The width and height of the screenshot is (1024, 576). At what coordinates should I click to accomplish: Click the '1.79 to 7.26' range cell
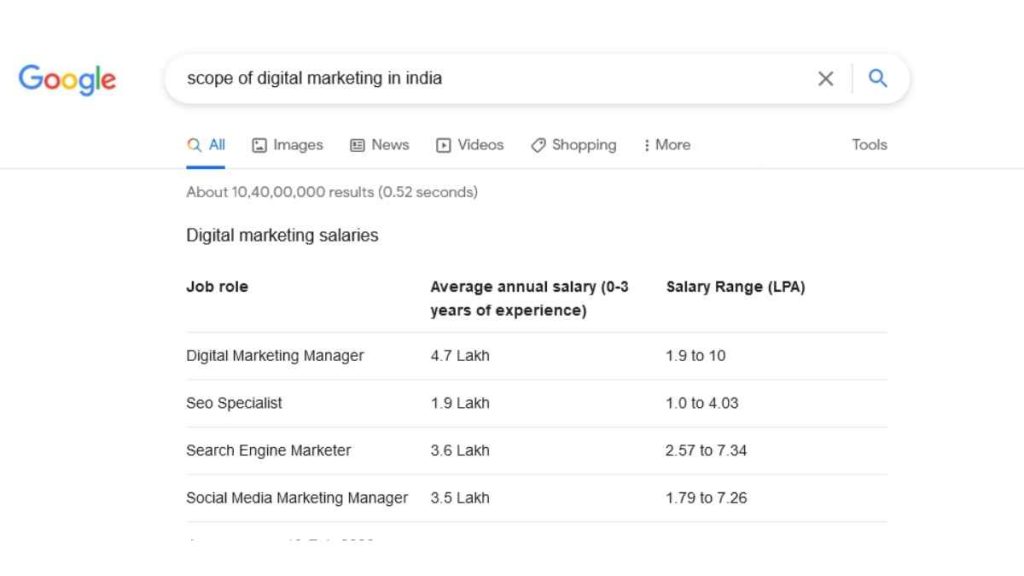[x=706, y=498]
